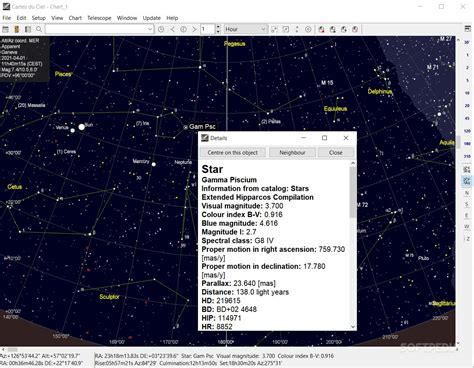Face the south horizon with S button
The width and height of the screenshot is (474, 368).
467,204
